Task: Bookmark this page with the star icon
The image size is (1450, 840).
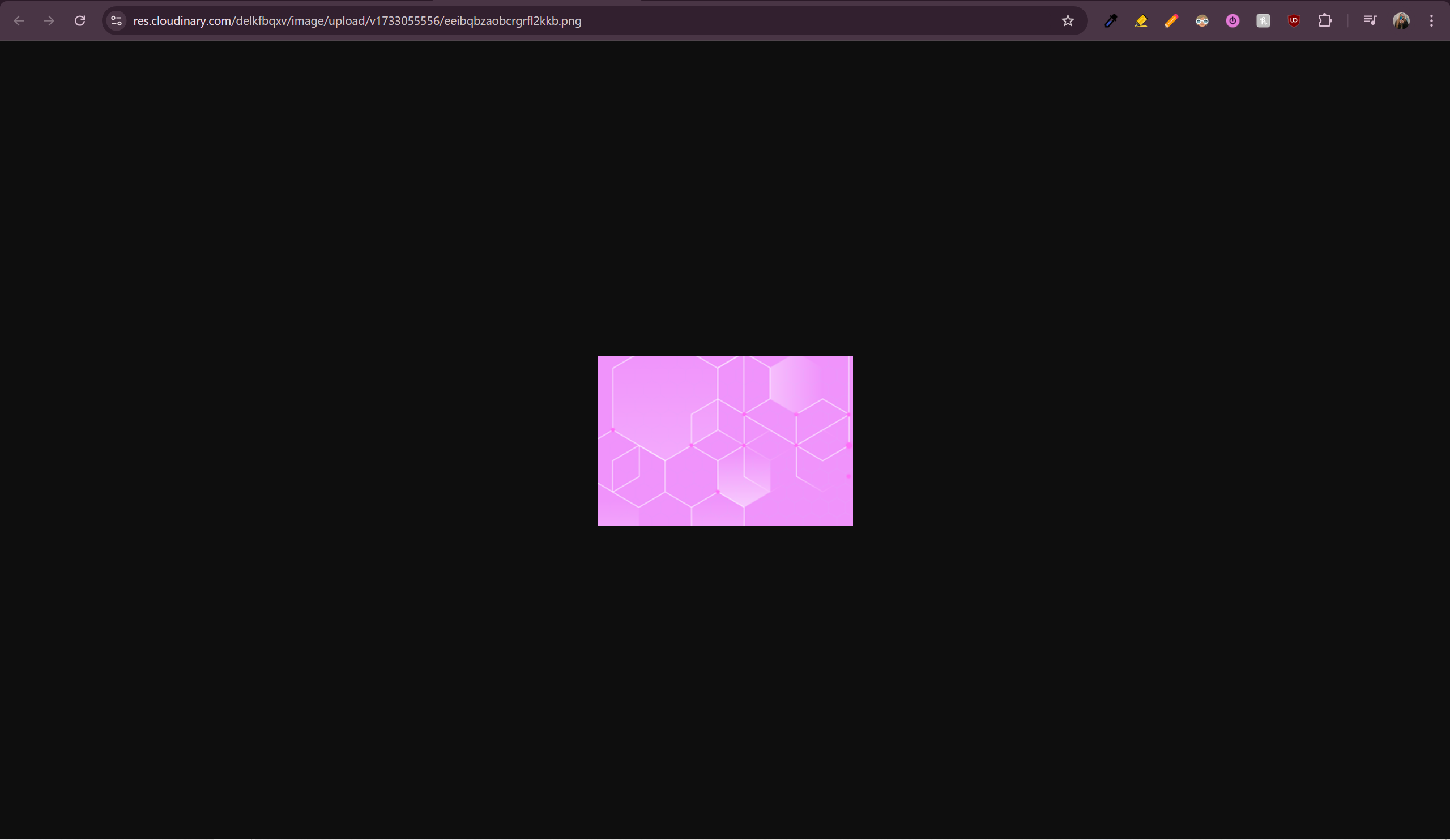Action: pos(1068,21)
